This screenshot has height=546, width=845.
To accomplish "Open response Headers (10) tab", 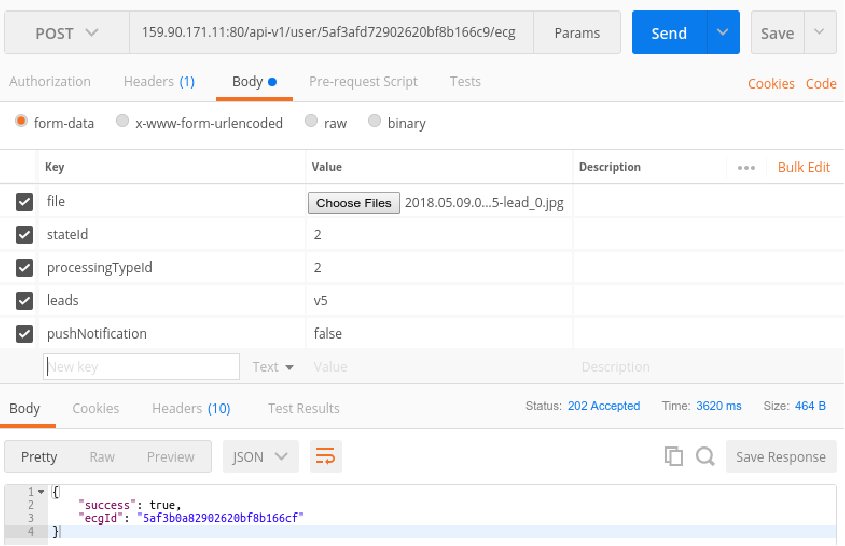I will pos(191,409).
